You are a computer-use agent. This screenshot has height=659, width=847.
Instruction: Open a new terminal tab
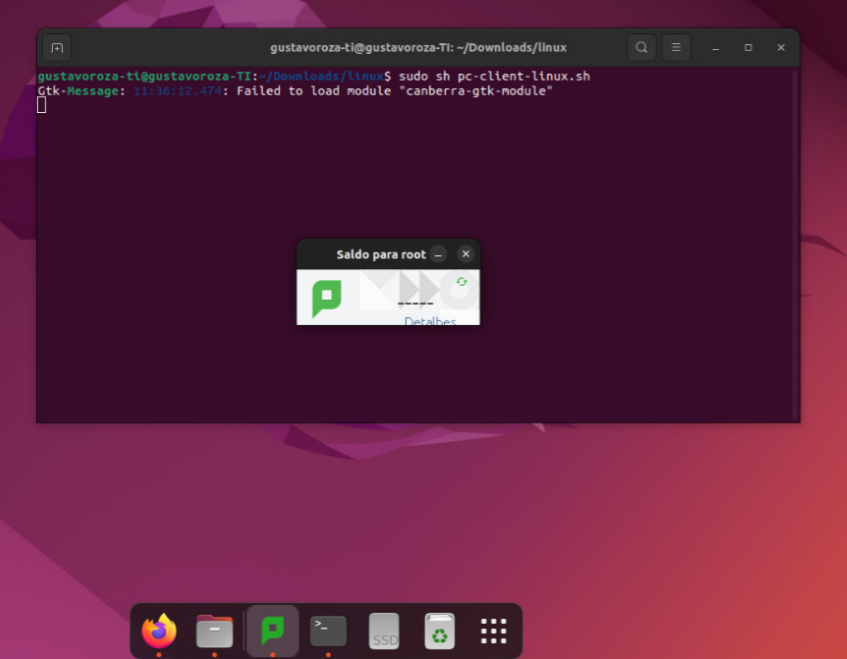point(57,47)
